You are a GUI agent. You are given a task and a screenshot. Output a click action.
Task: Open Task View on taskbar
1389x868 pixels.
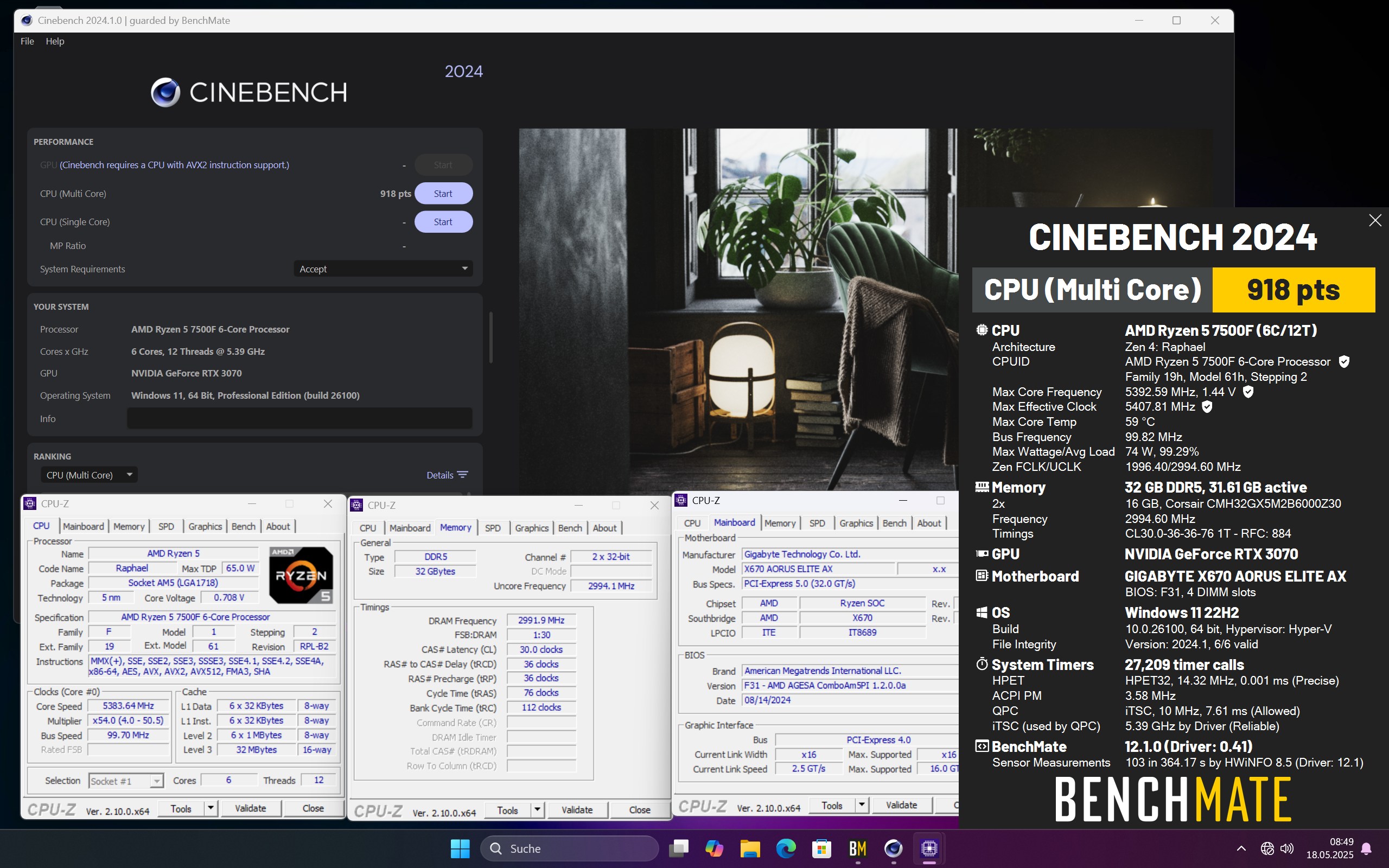coord(678,848)
